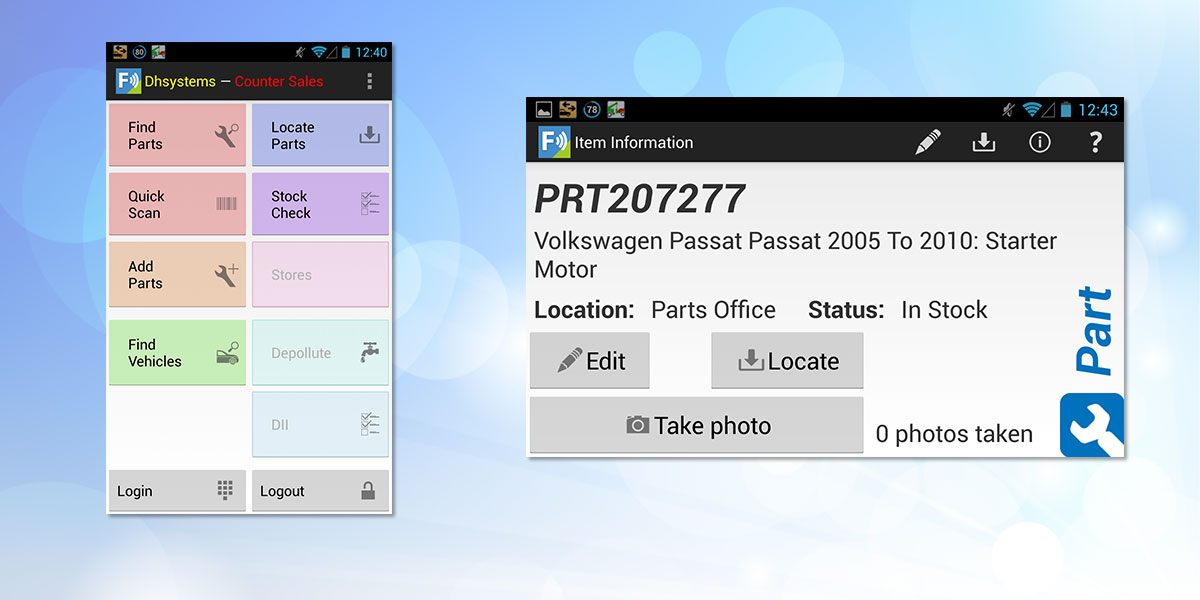The width and height of the screenshot is (1200, 600).
Task: Tap the Wi-Fi icon beside the 12:43 clock
Action: 1031,109
